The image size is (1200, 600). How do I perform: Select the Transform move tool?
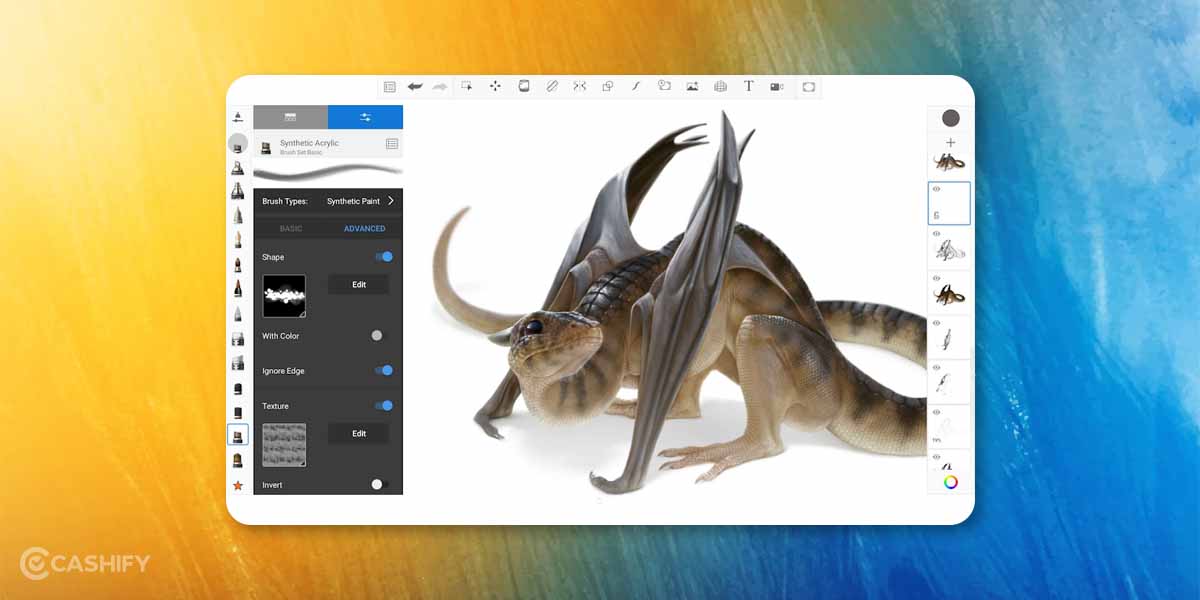click(x=495, y=86)
